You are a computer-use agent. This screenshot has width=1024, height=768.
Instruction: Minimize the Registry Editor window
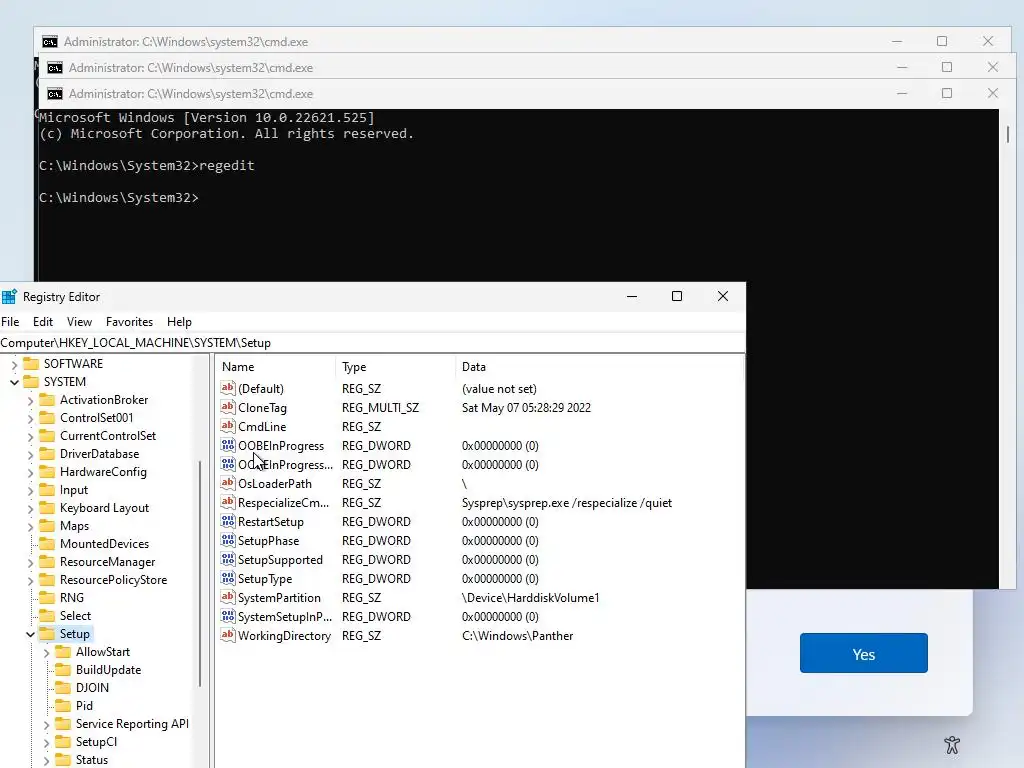tap(632, 296)
